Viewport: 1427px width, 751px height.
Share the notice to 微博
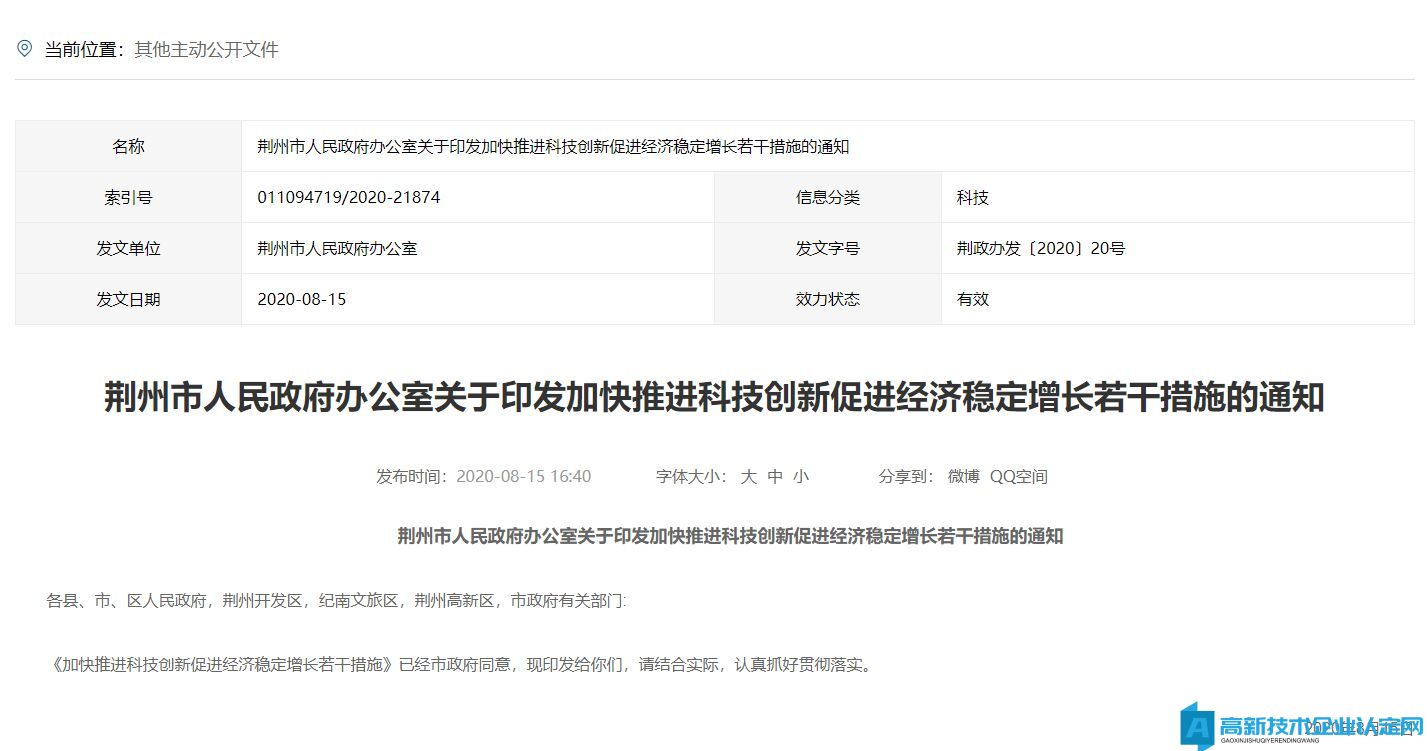tap(964, 477)
